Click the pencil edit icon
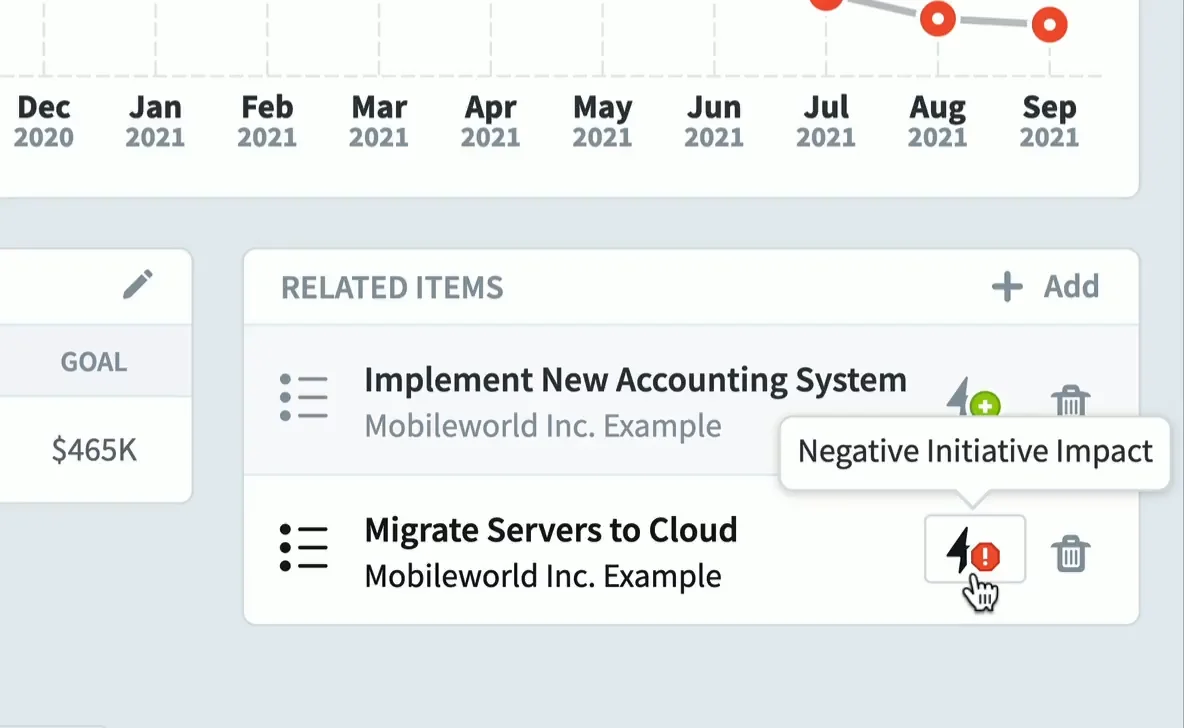The height and width of the screenshot is (728, 1184). pos(138,285)
